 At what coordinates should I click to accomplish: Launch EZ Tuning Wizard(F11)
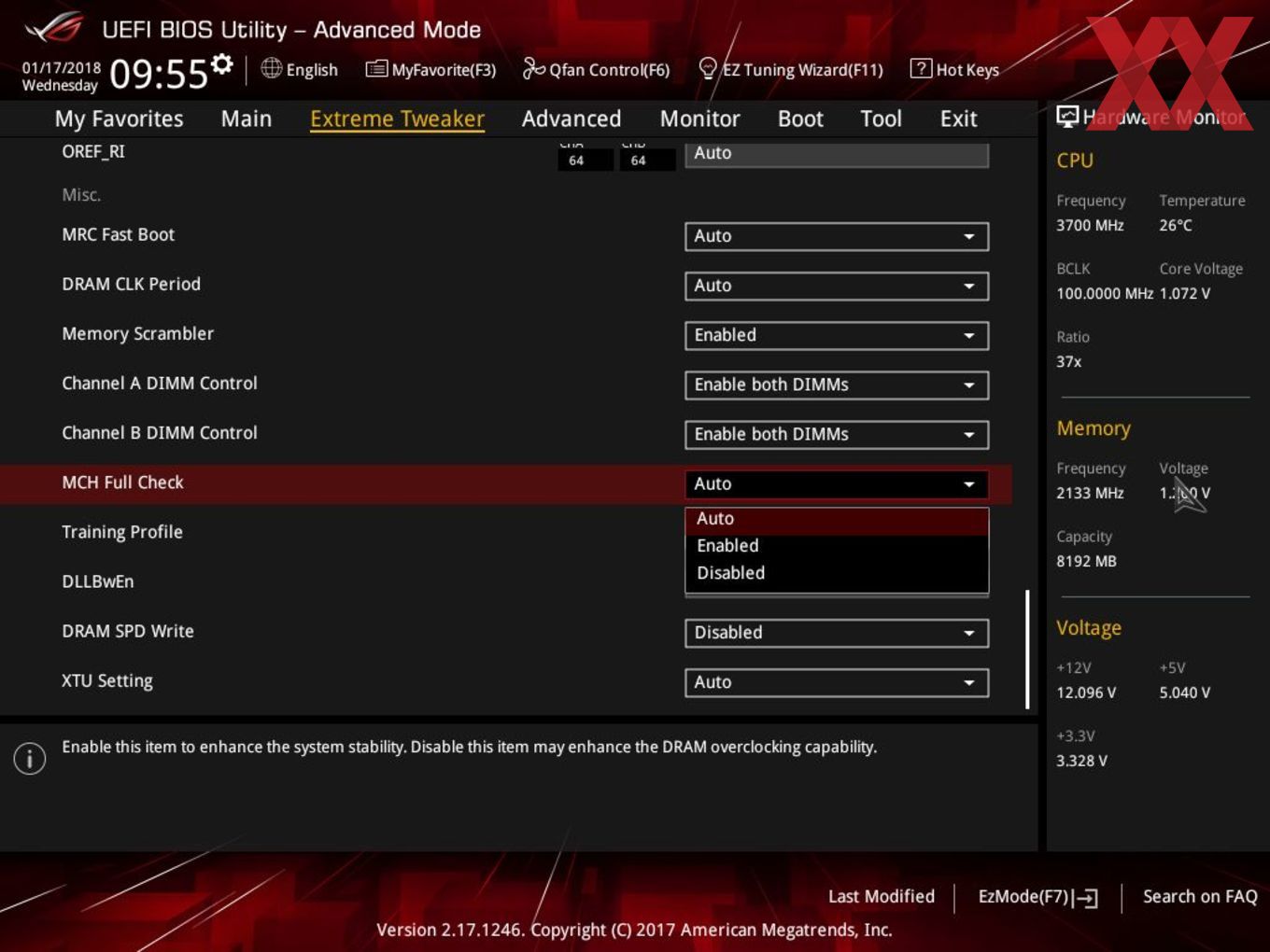791,69
